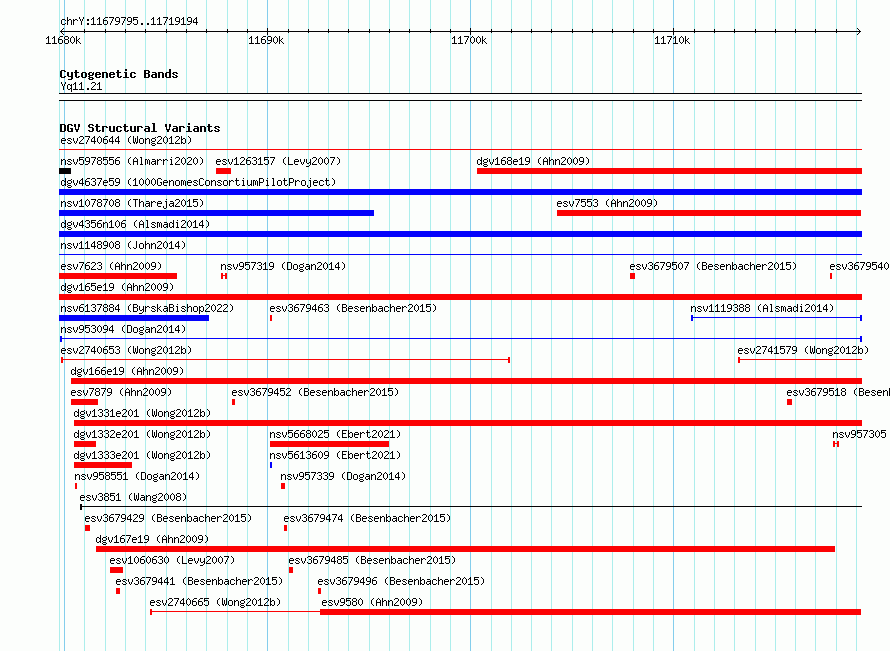Open variant esv7553 (Ahn2009)

tap(607, 203)
